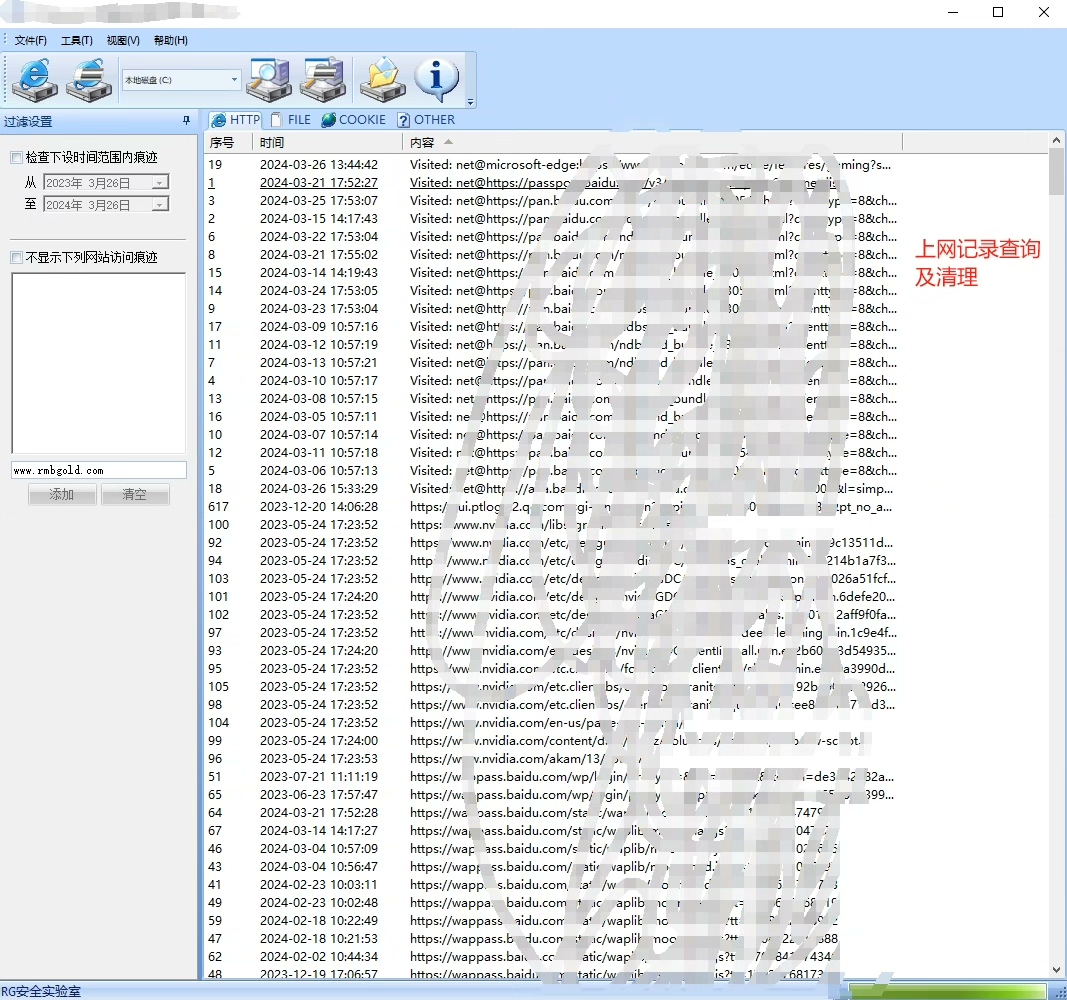The width and height of the screenshot is (1067, 1000).
Task: Sort by the 内容 column header
Action: (x=652, y=142)
